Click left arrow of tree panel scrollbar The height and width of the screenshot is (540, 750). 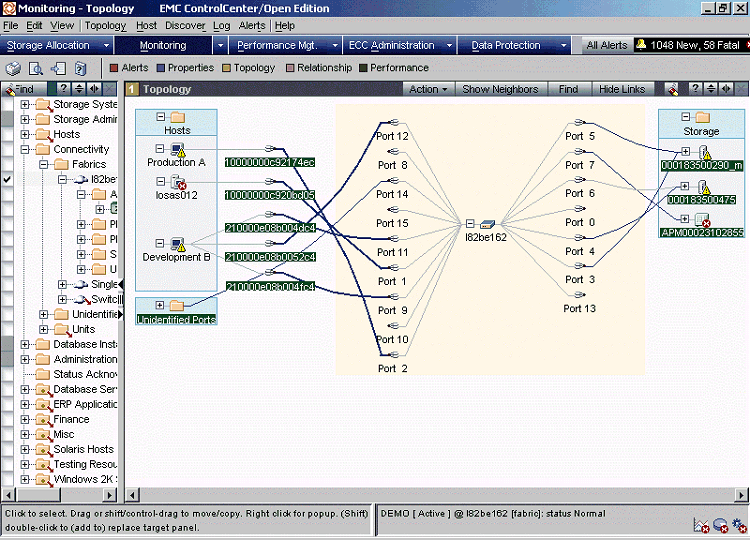pos(8,495)
